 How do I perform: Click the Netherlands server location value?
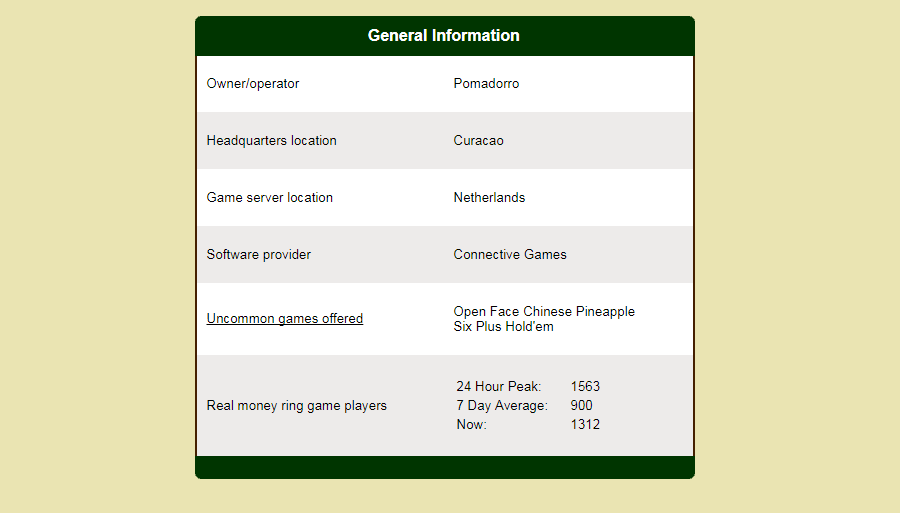click(x=489, y=198)
